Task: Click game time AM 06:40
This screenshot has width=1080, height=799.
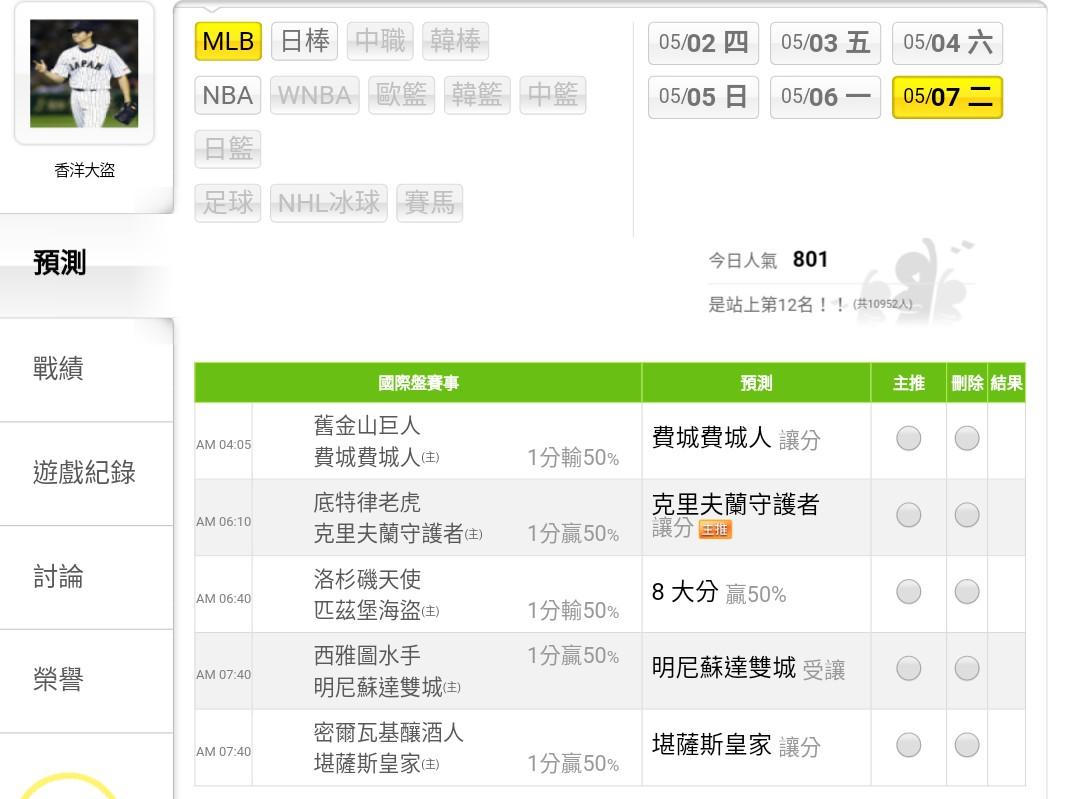Action: pos(224,599)
